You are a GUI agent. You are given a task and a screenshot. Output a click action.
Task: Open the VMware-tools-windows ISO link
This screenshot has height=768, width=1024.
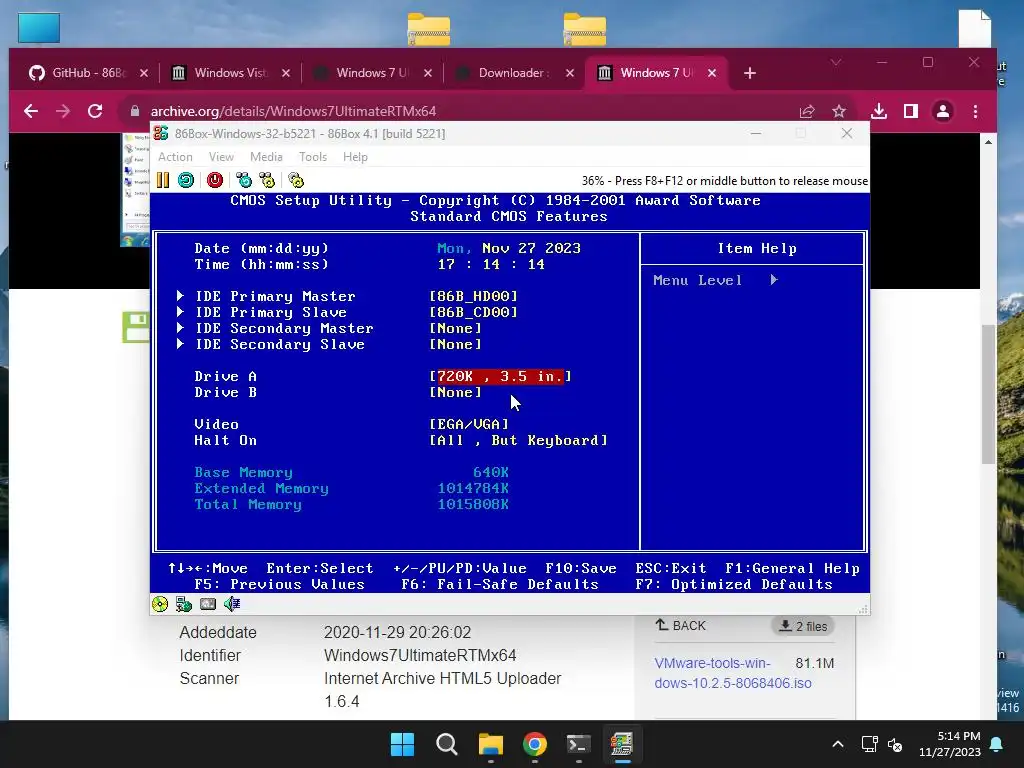pyautogui.click(x=733, y=673)
